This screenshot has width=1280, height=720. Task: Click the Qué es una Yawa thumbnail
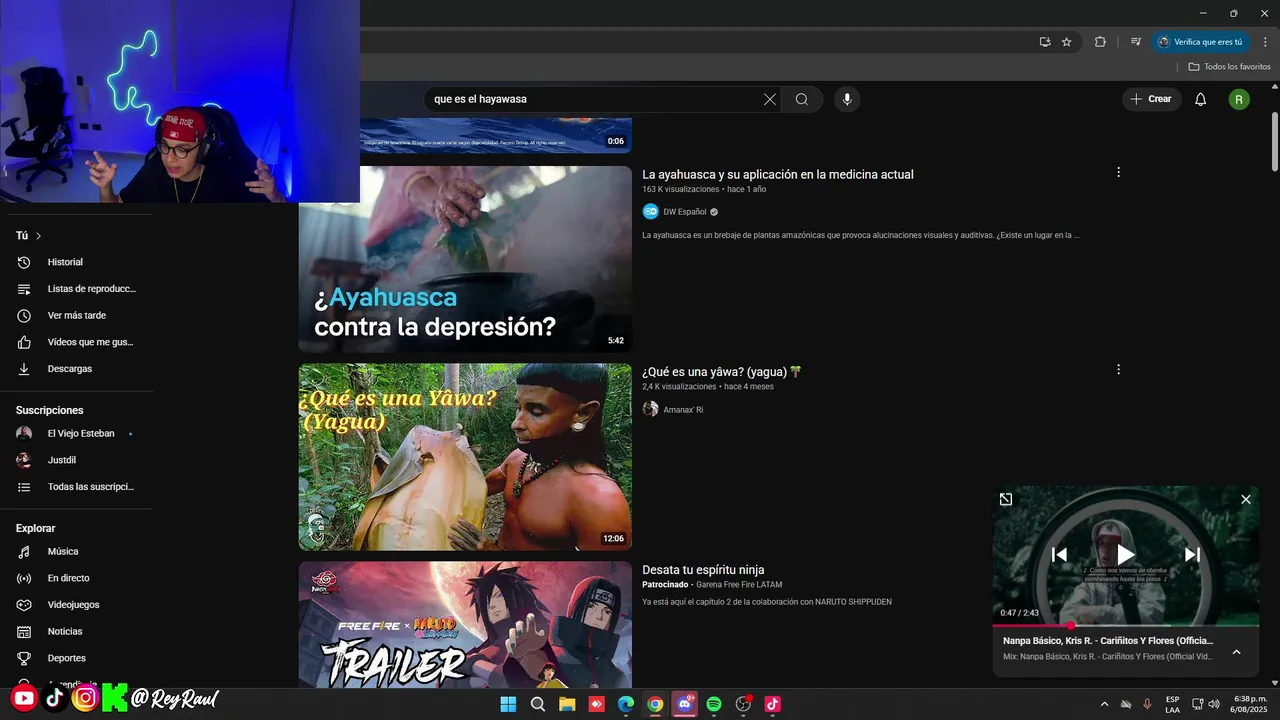pyautogui.click(x=465, y=457)
